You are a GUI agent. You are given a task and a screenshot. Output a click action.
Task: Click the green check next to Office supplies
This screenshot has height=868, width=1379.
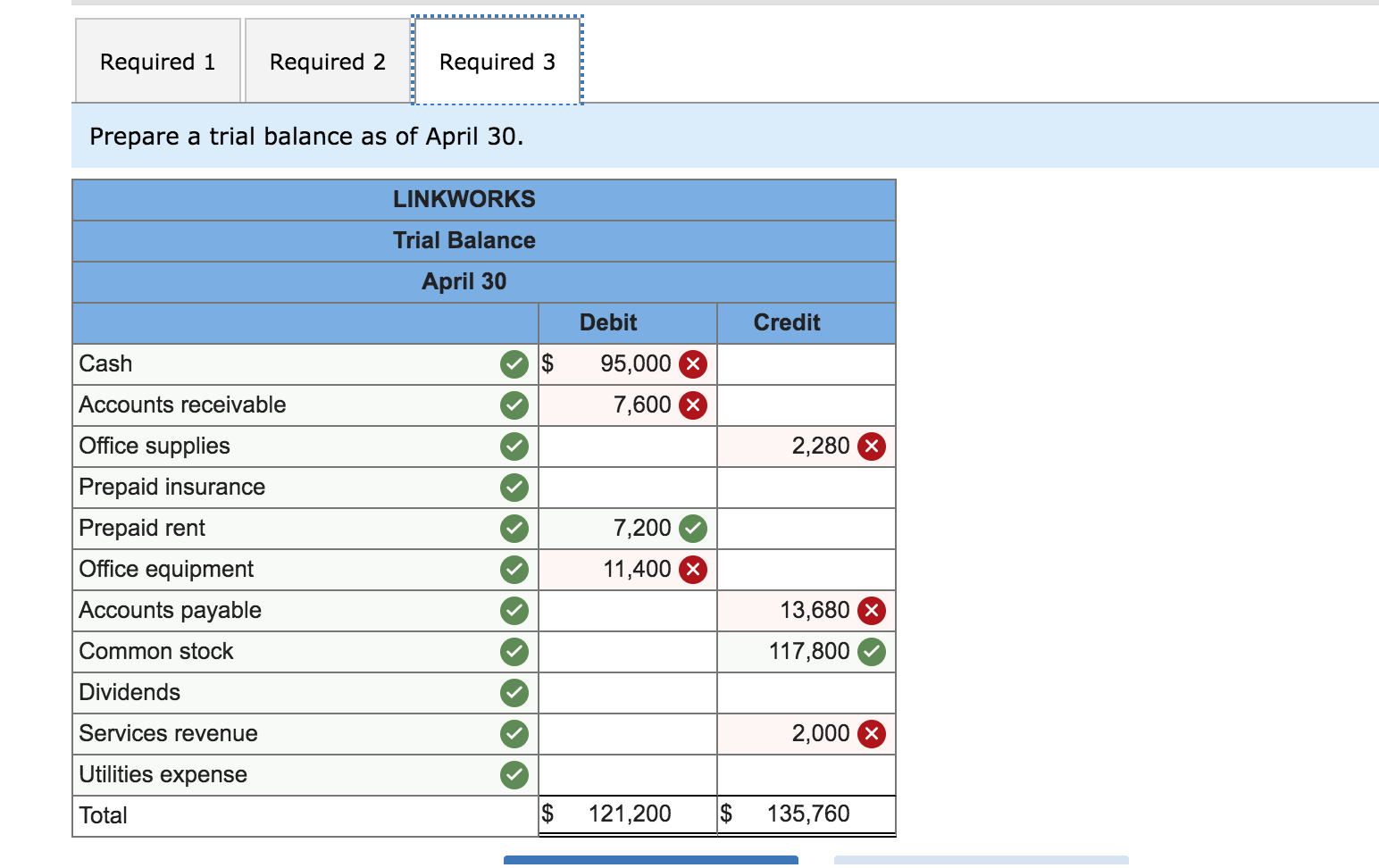coord(514,447)
